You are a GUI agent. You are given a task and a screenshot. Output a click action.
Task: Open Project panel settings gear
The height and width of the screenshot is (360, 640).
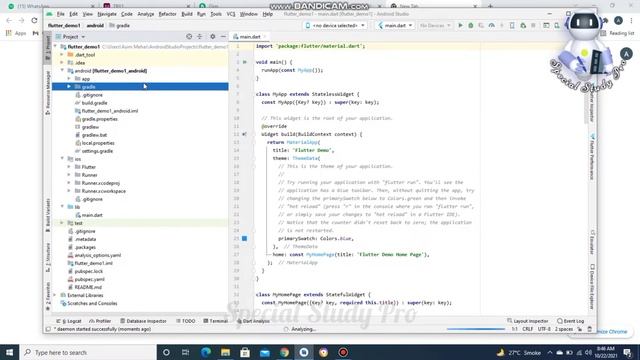tap(212, 36)
